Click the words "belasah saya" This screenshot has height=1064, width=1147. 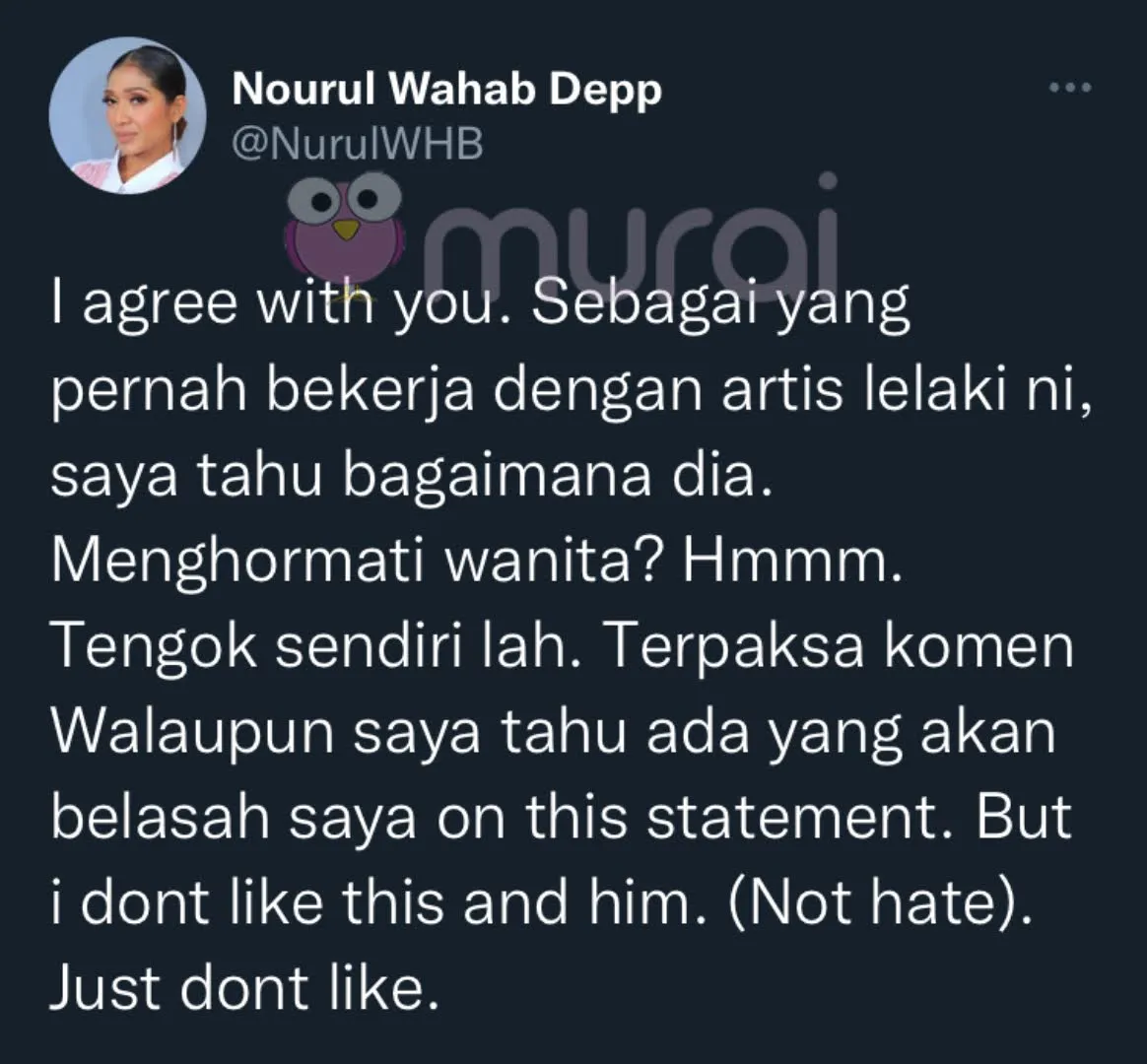[234, 819]
